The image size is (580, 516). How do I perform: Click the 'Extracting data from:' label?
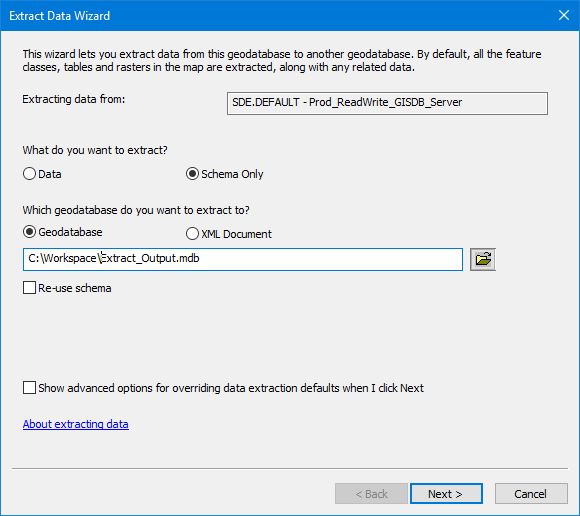click(74, 99)
